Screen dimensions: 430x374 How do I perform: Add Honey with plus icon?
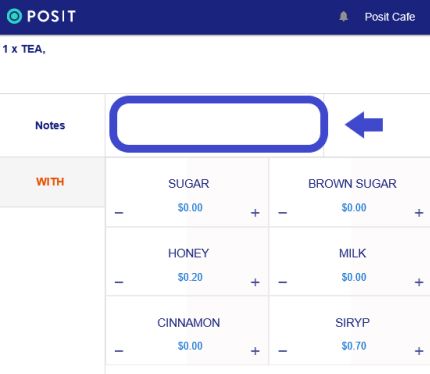point(255,282)
